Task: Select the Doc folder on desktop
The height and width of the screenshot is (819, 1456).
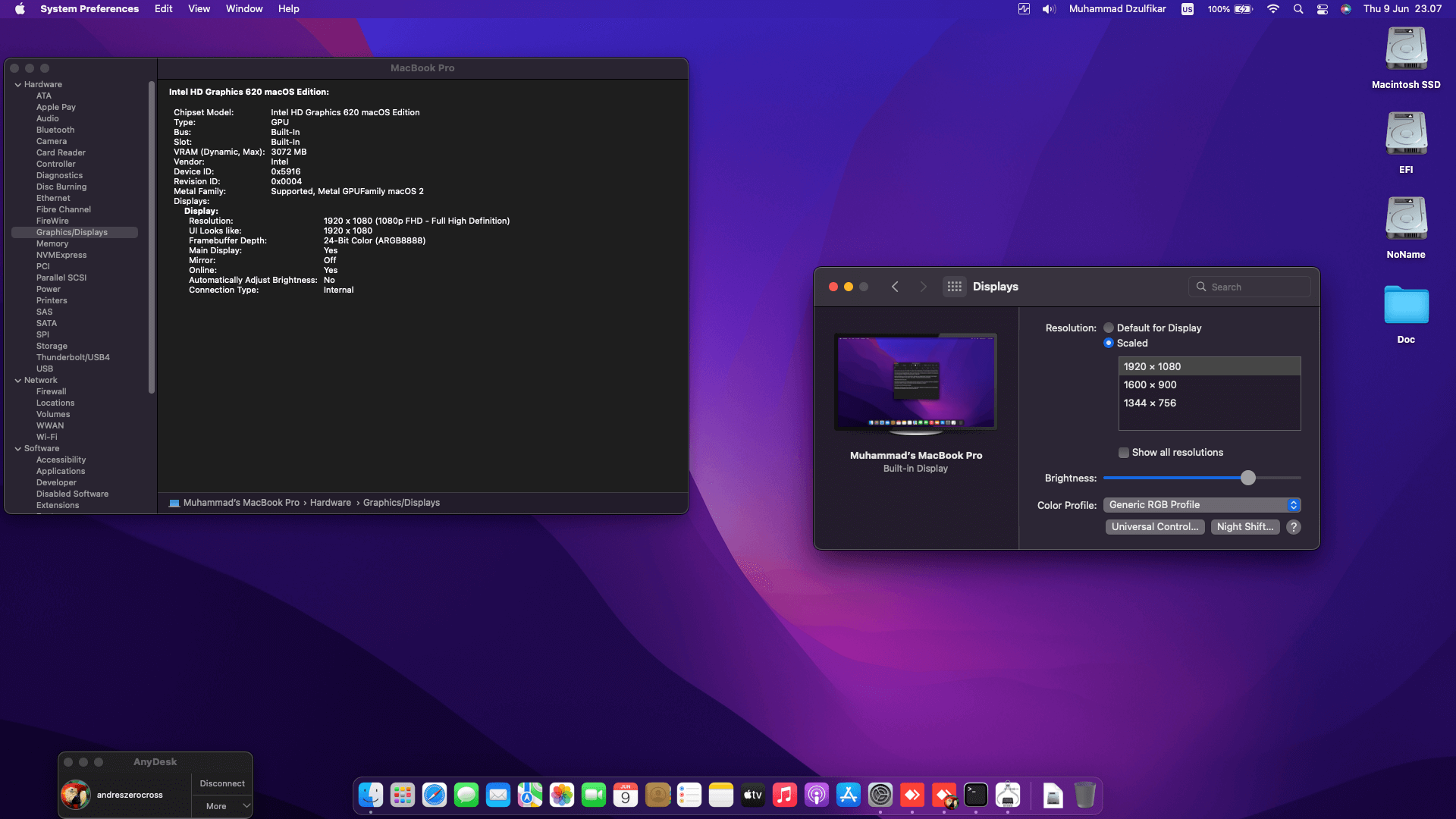Action: (1406, 314)
